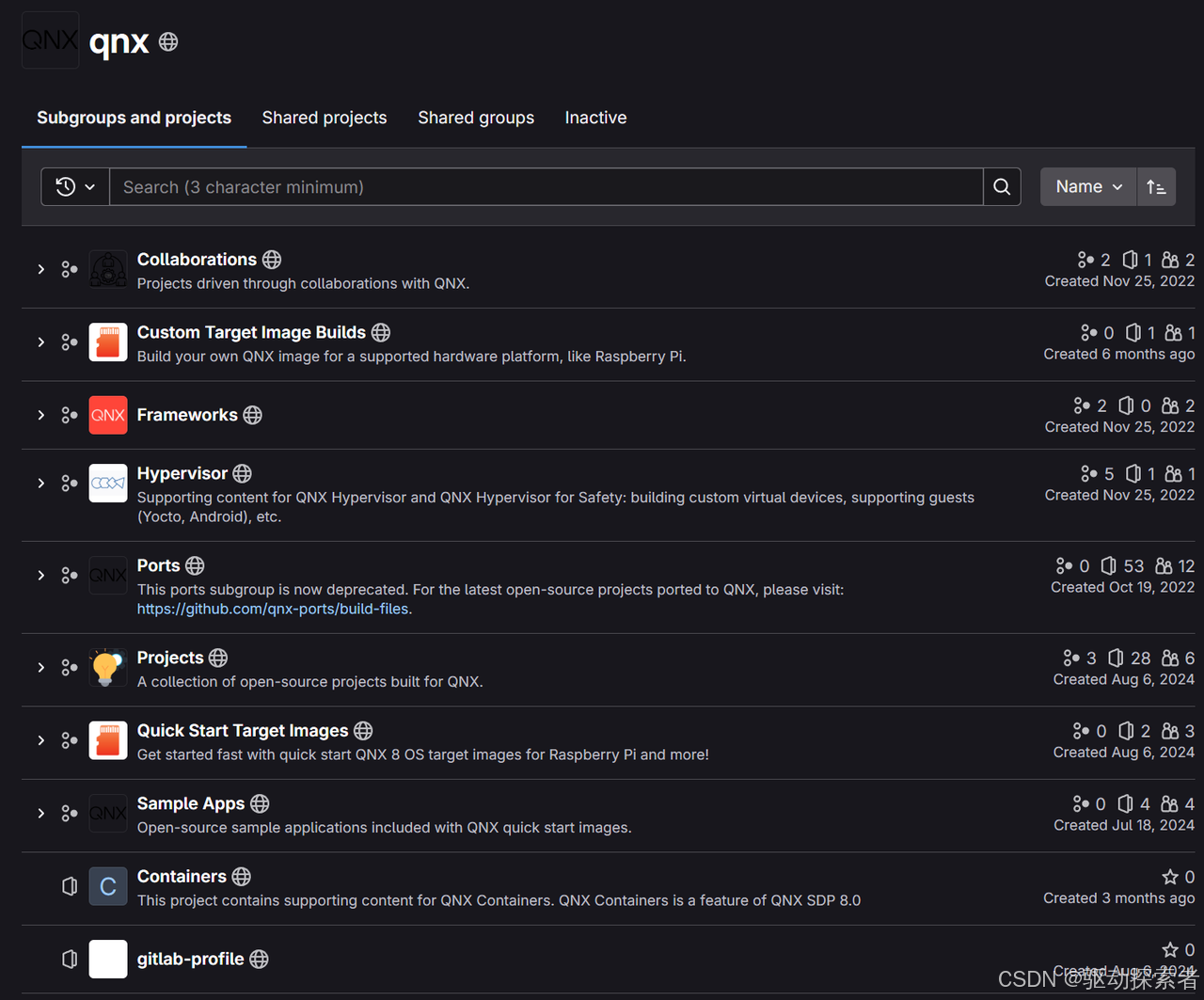Open the Ports group link
The height and width of the screenshot is (1000, 1204).
(158, 565)
